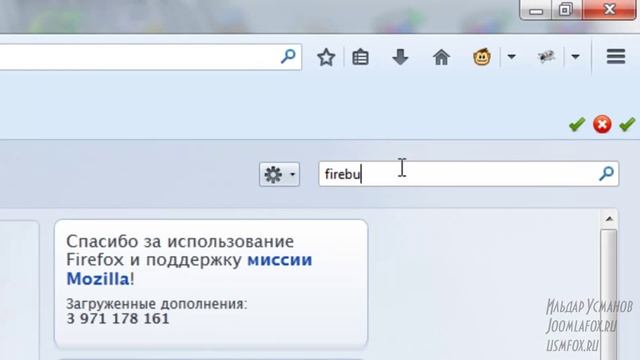Click the add-ons search magnifier icon
This screenshot has width=640, height=360.
[x=607, y=173]
